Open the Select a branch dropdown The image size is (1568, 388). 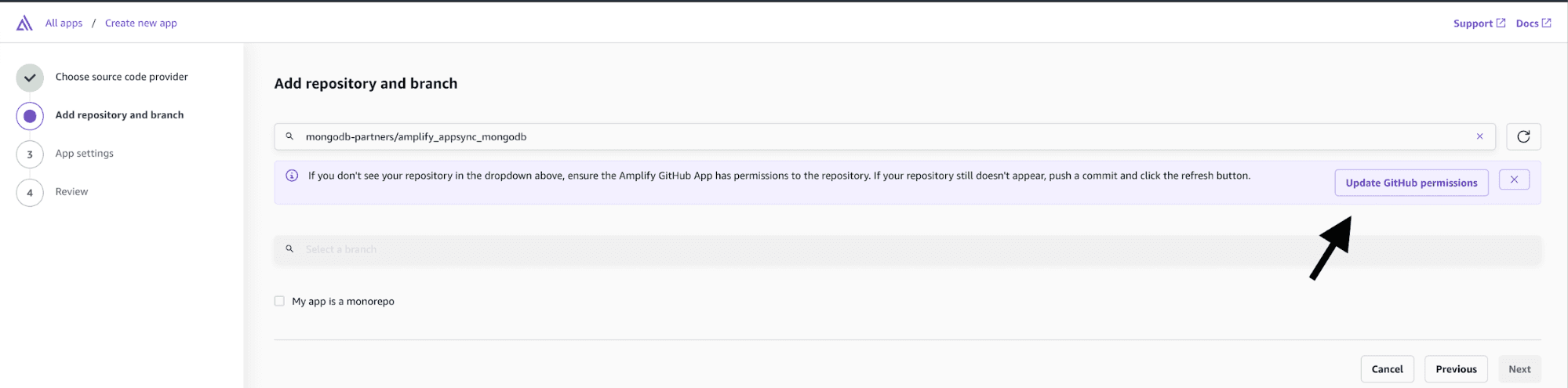tap(907, 249)
